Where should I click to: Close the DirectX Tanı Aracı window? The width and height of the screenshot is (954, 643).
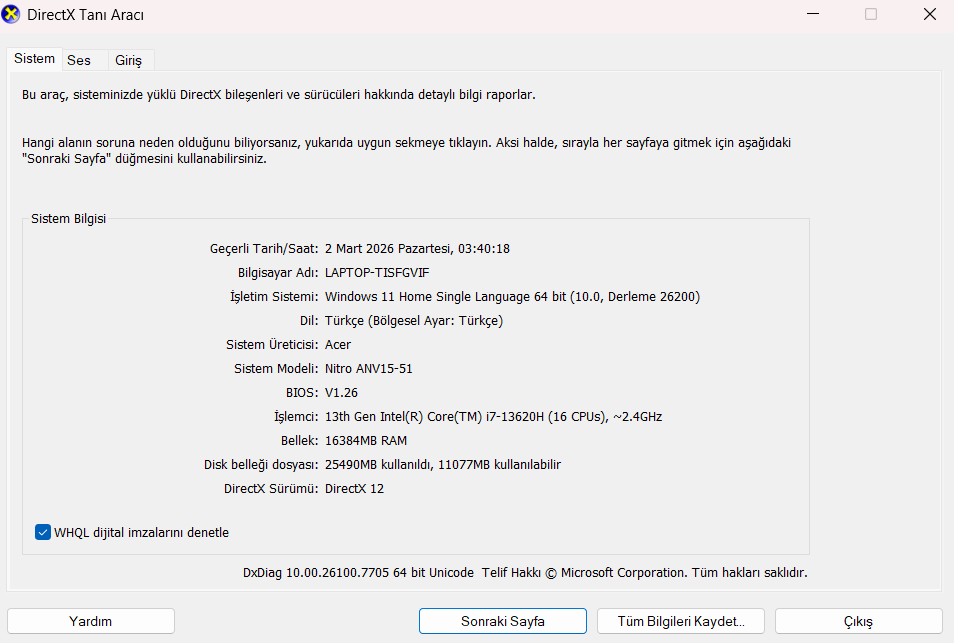[926, 15]
